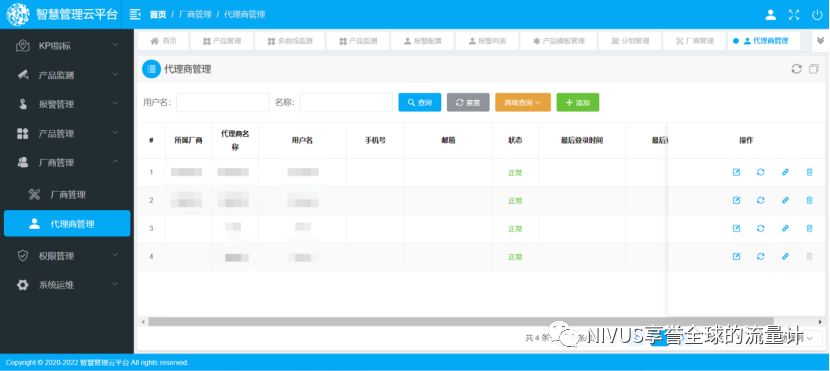Click the link icon in row 2
This screenshot has height=371, width=830.
(x=786, y=200)
